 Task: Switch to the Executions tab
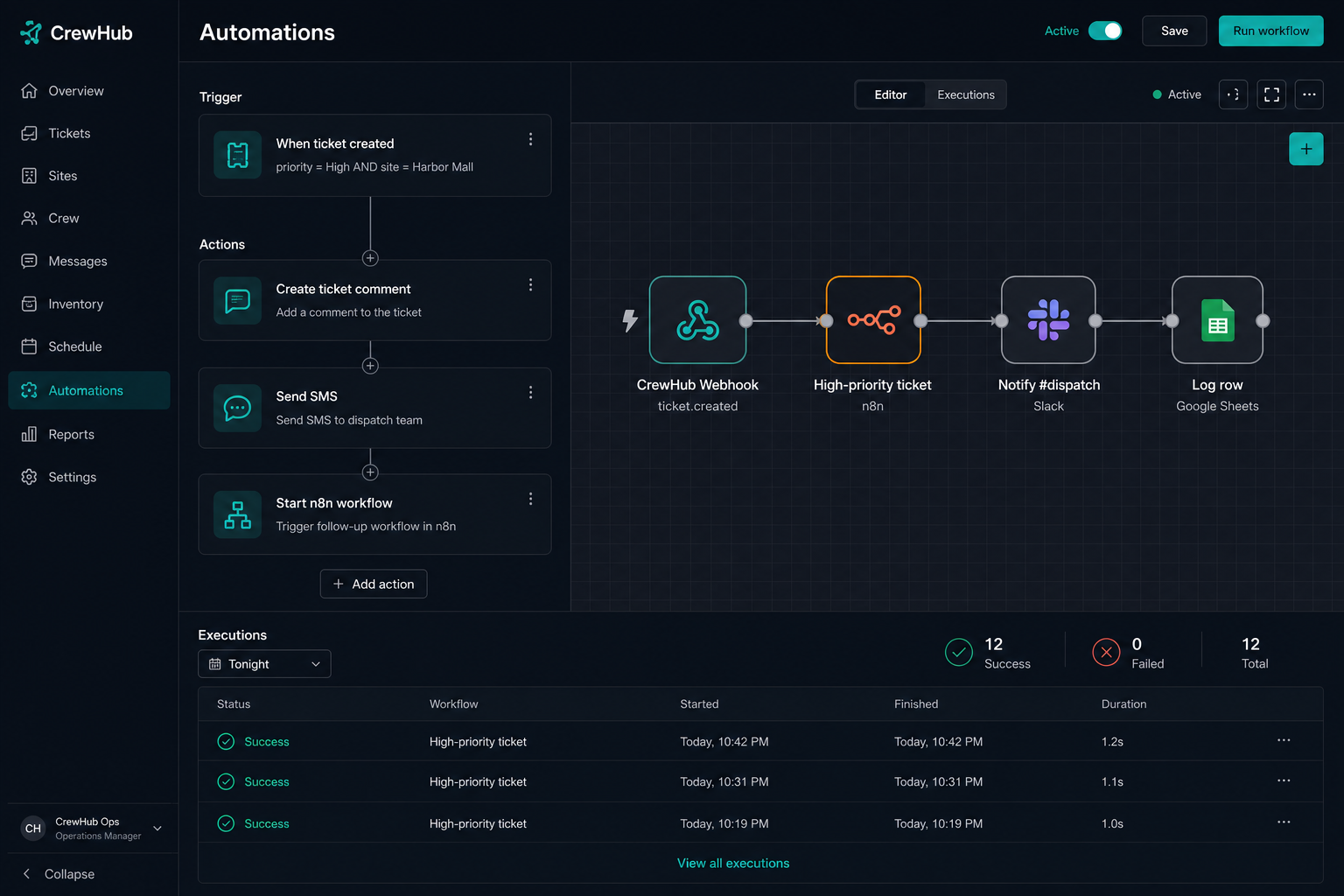[x=966, y=94]
